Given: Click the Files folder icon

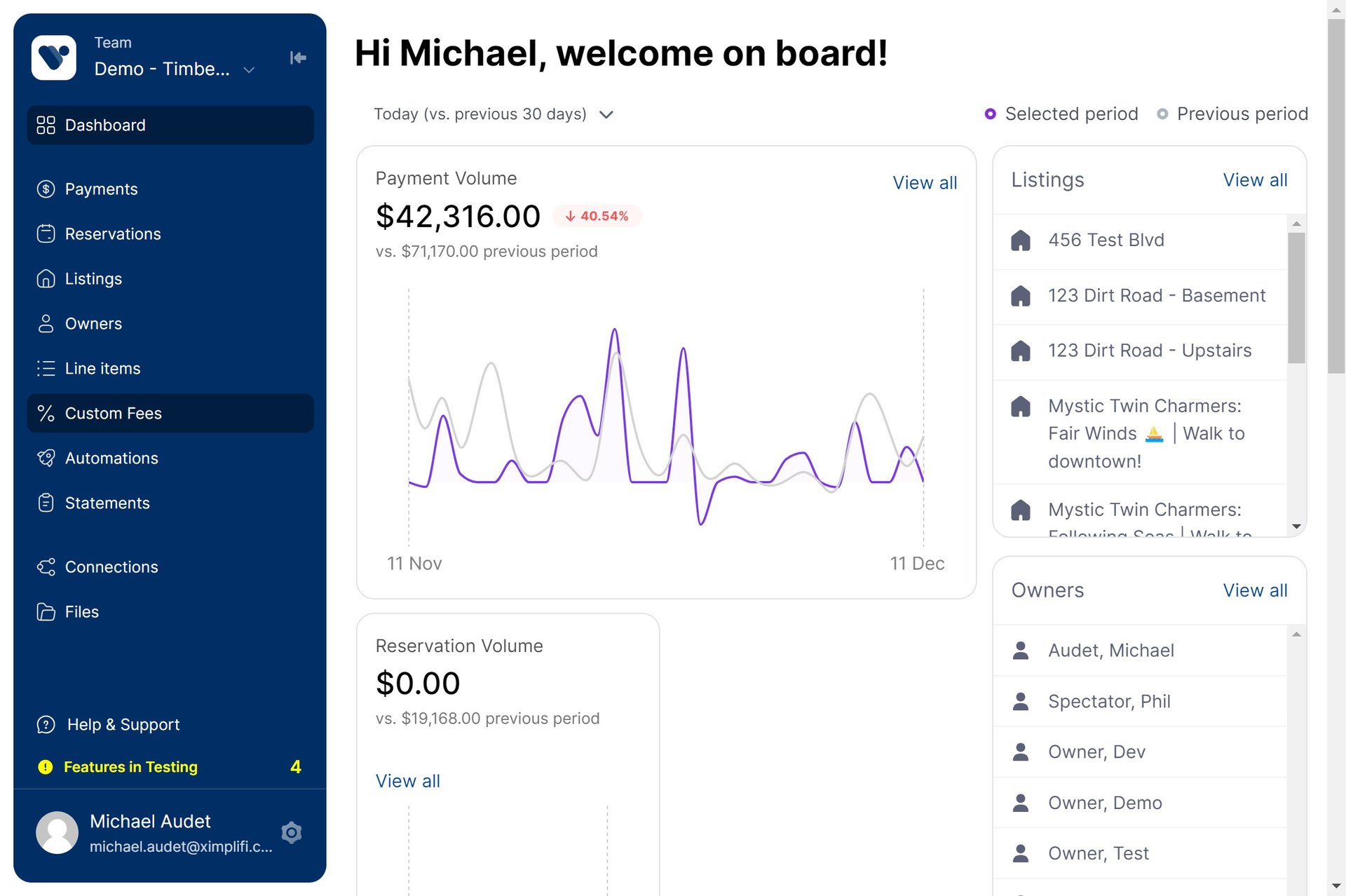Looking at the screenshot, I should point(46,612).
